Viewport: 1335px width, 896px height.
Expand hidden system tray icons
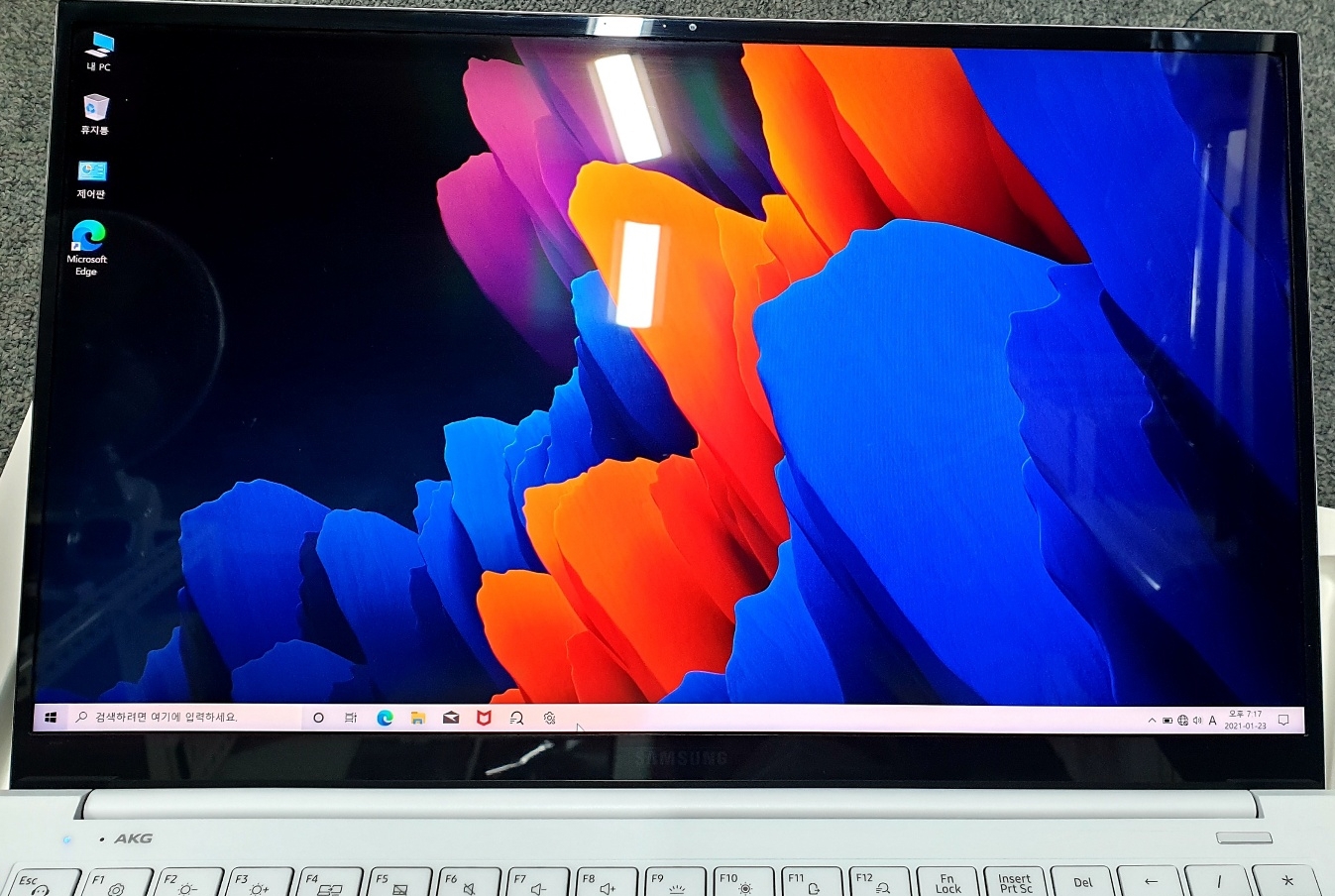pos(1152,721)
